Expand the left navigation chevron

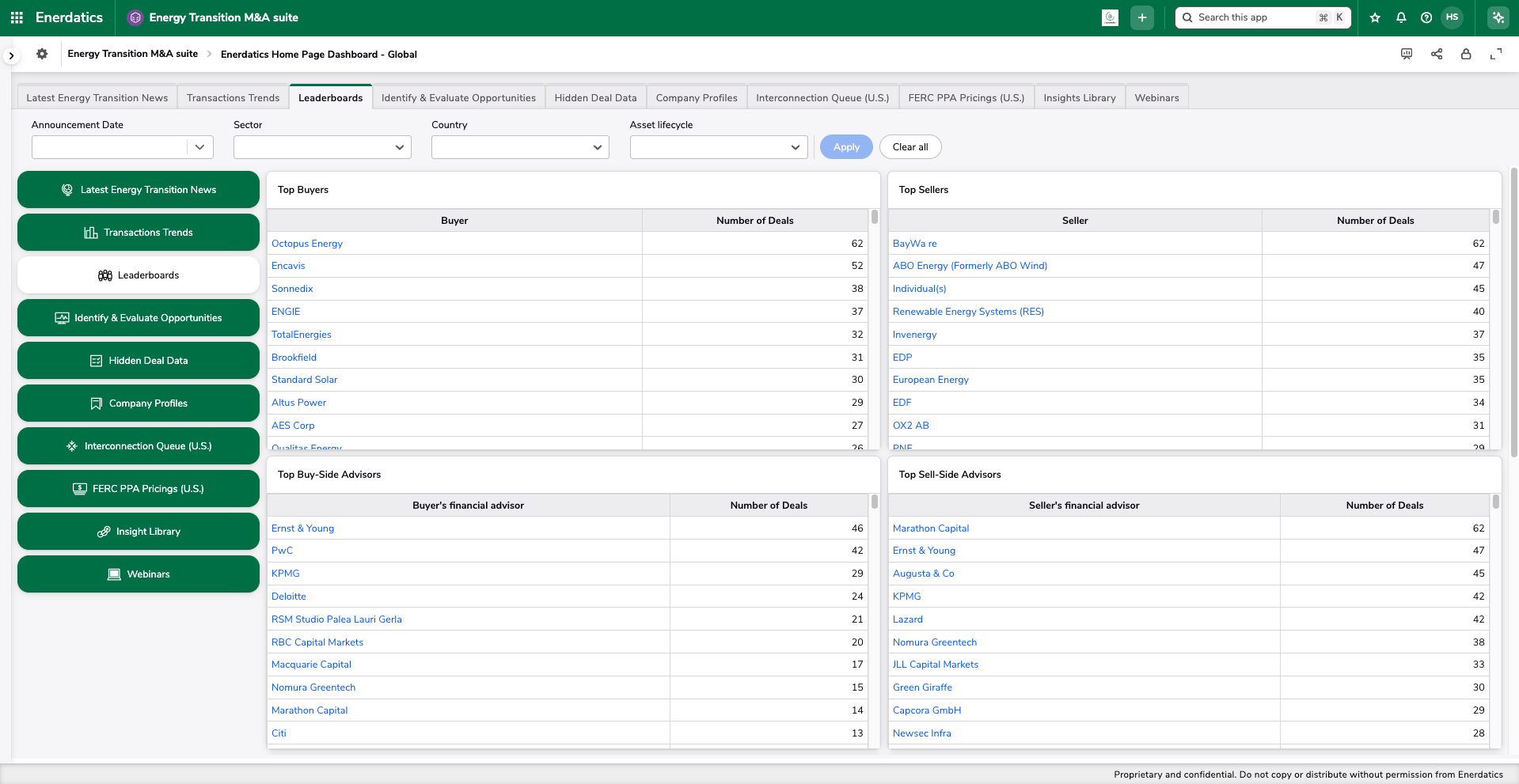[x=11, y=55]
